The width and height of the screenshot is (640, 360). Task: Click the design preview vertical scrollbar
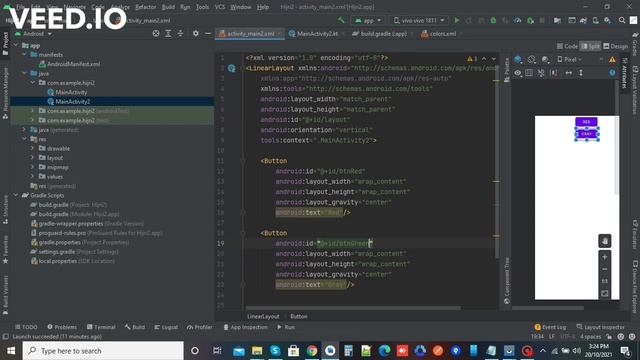[x=616, y=137]
